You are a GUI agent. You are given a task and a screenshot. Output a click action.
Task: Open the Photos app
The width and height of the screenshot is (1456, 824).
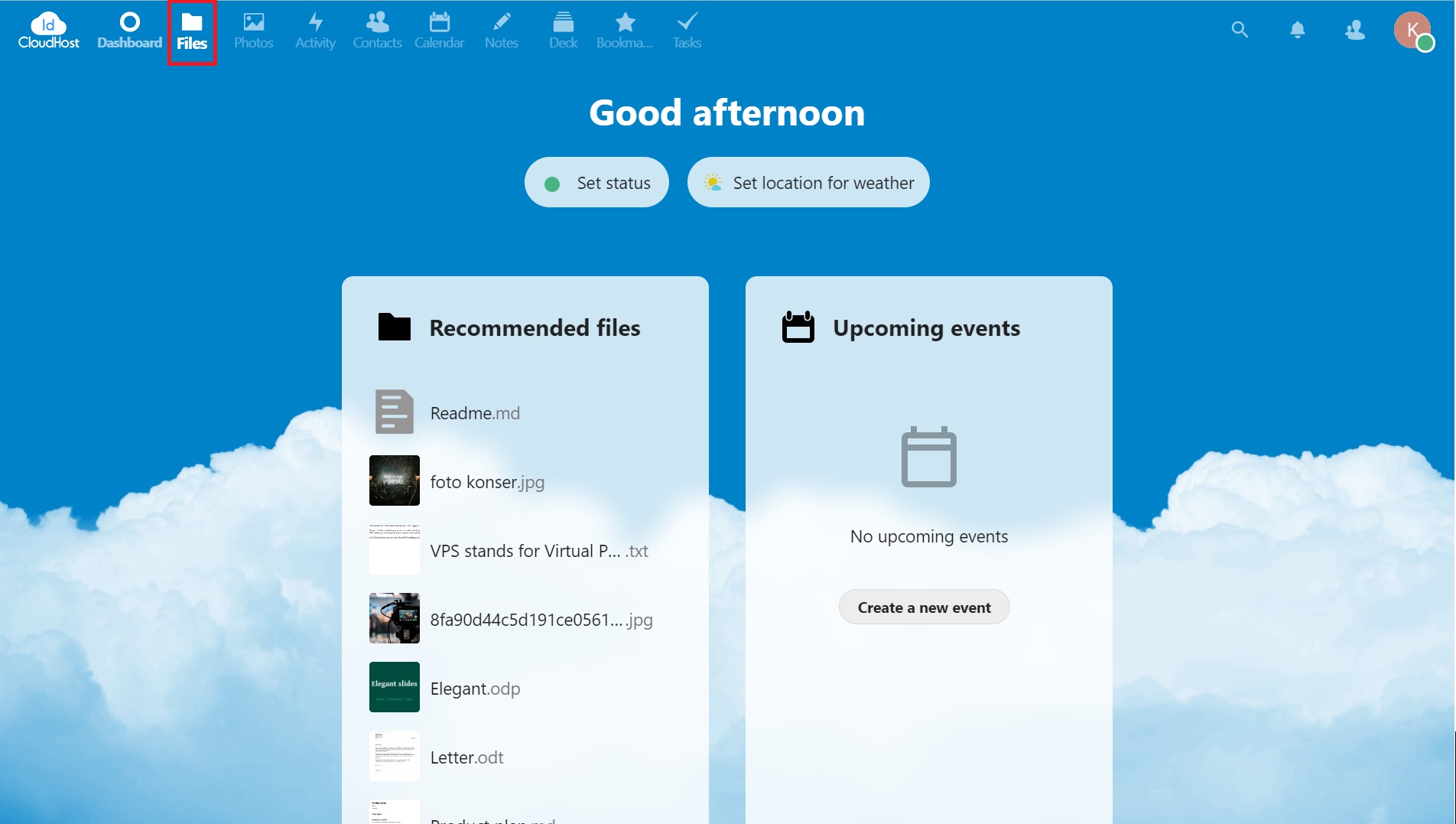click(x=253, y=31)
